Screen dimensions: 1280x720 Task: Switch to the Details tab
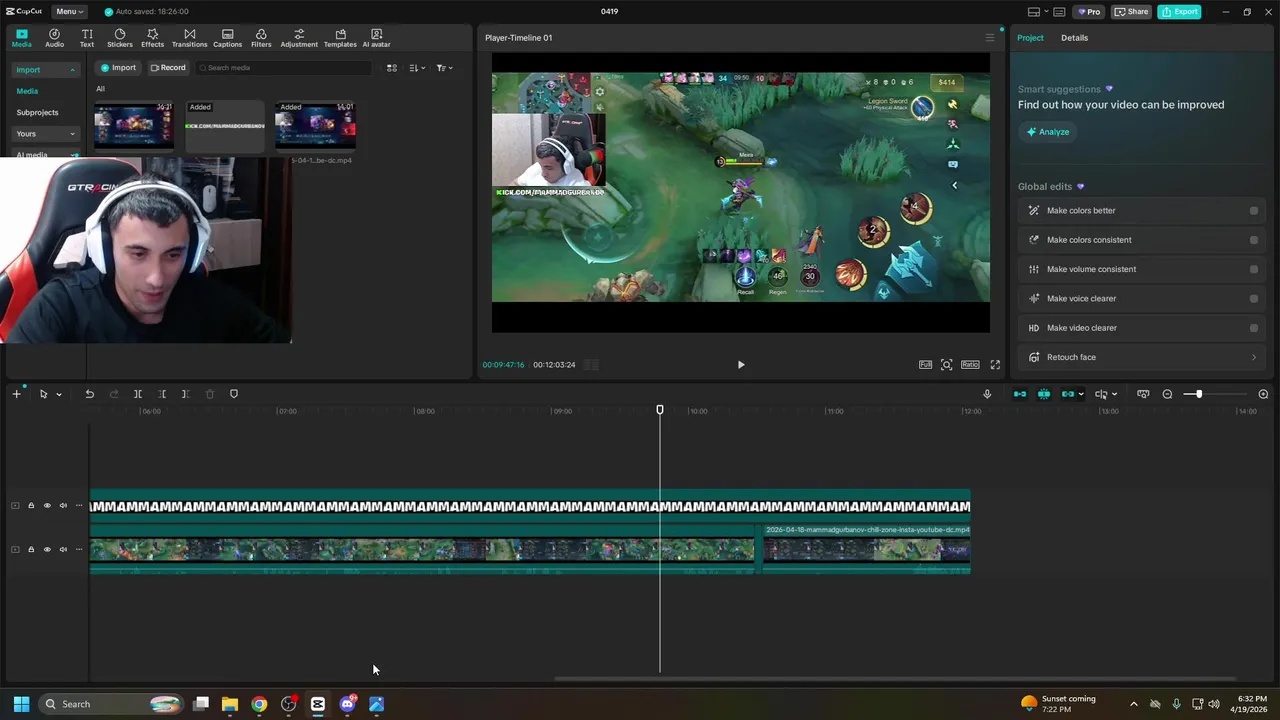tap(1074, 38)
